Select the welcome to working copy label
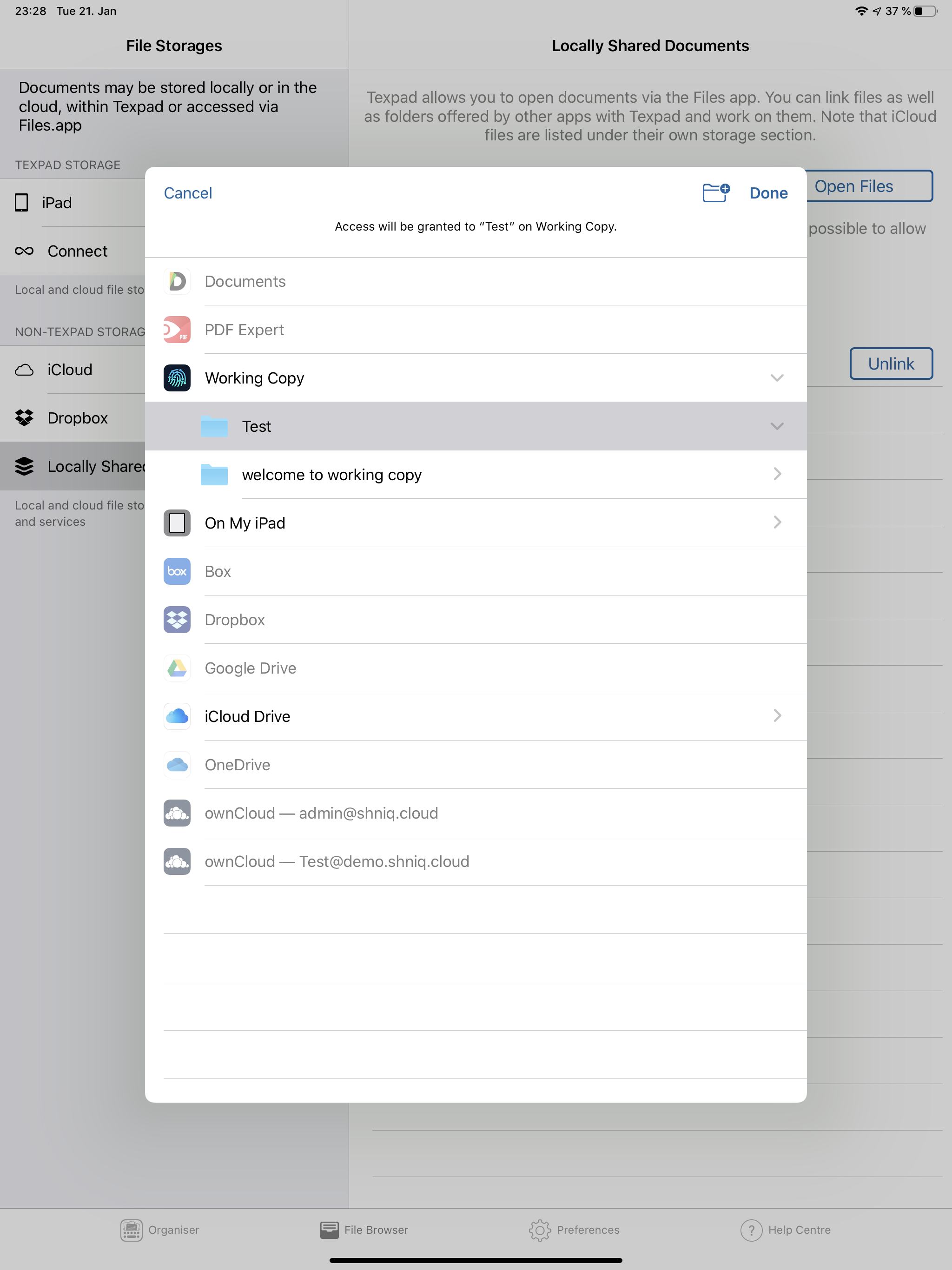The width and height of the screenshot is (952, 1270). click(332, 475)
